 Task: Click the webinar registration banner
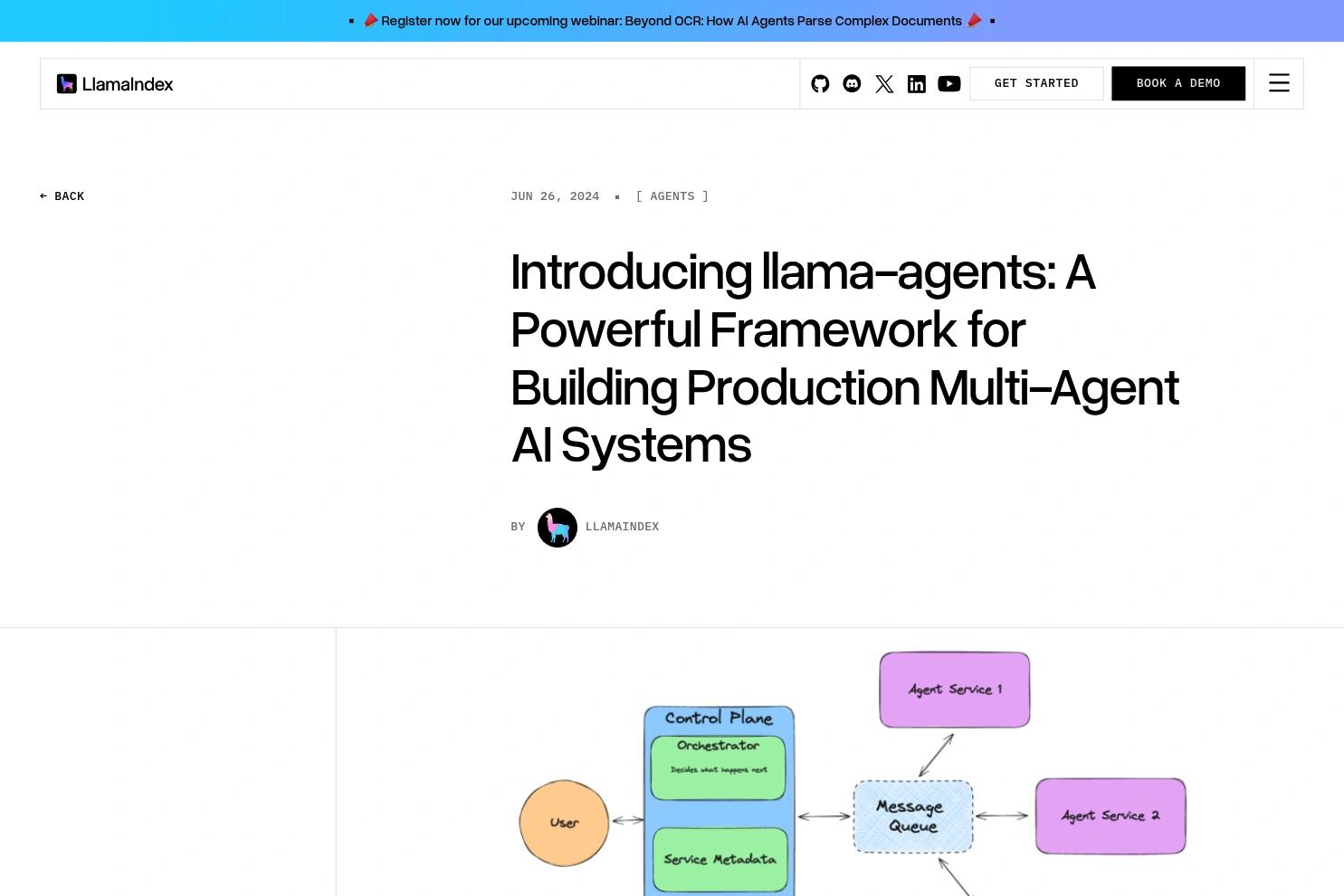[x=672, y=21]
